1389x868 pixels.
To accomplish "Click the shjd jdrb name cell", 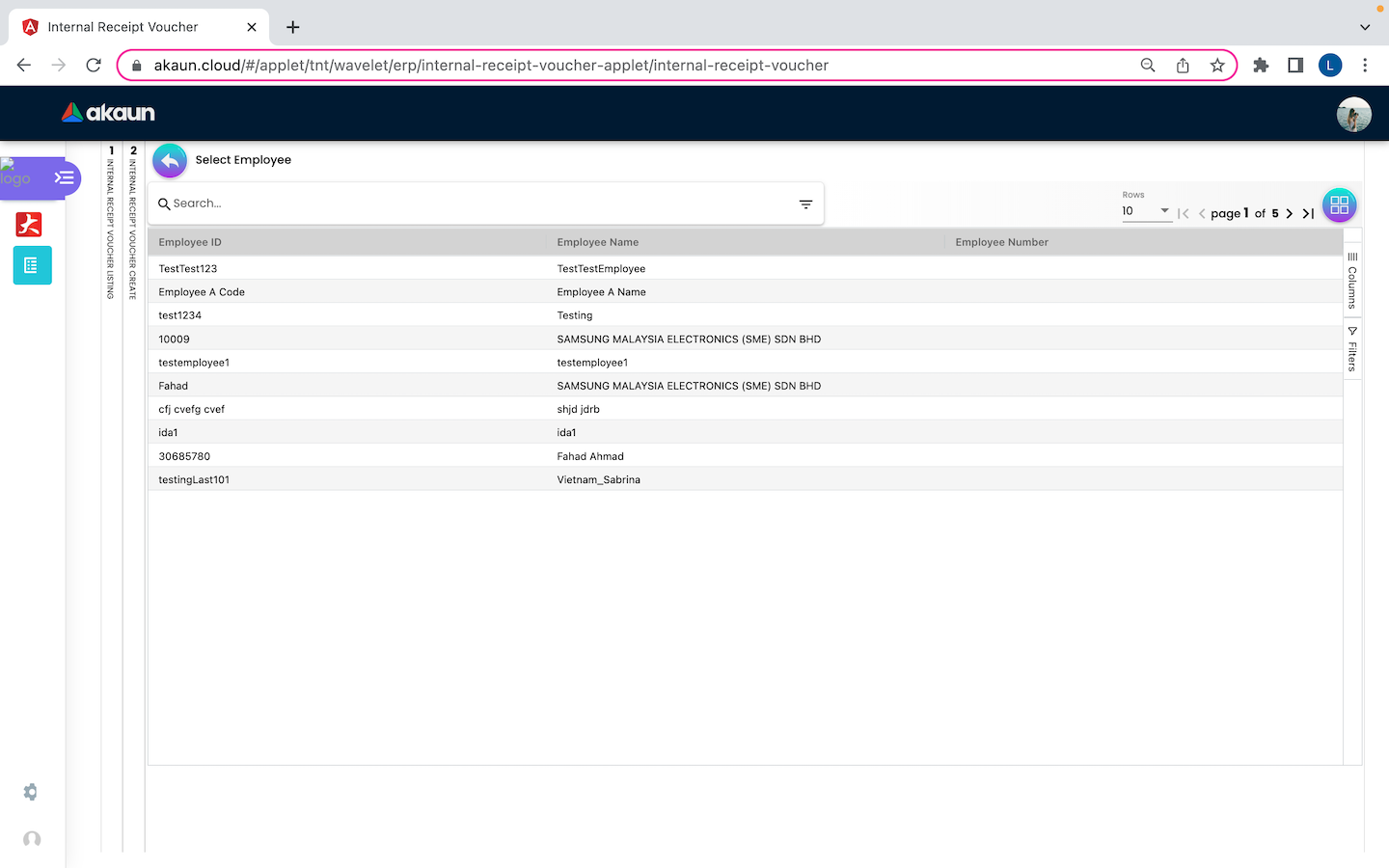I will point(578,409).
